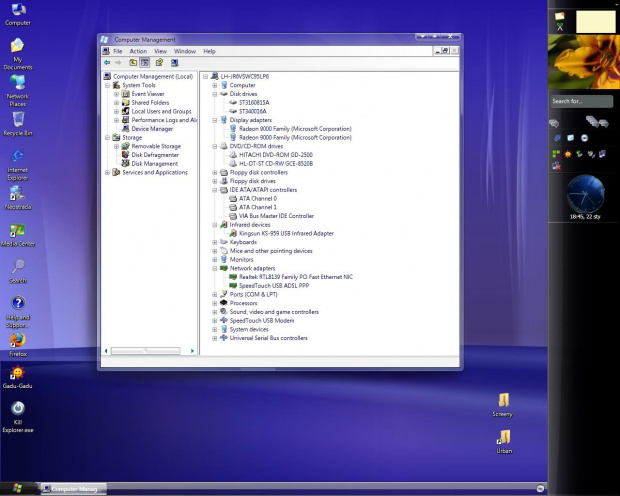Select Mice and other pointing devices category
620x496 pixels.
(x=271, y=251)
